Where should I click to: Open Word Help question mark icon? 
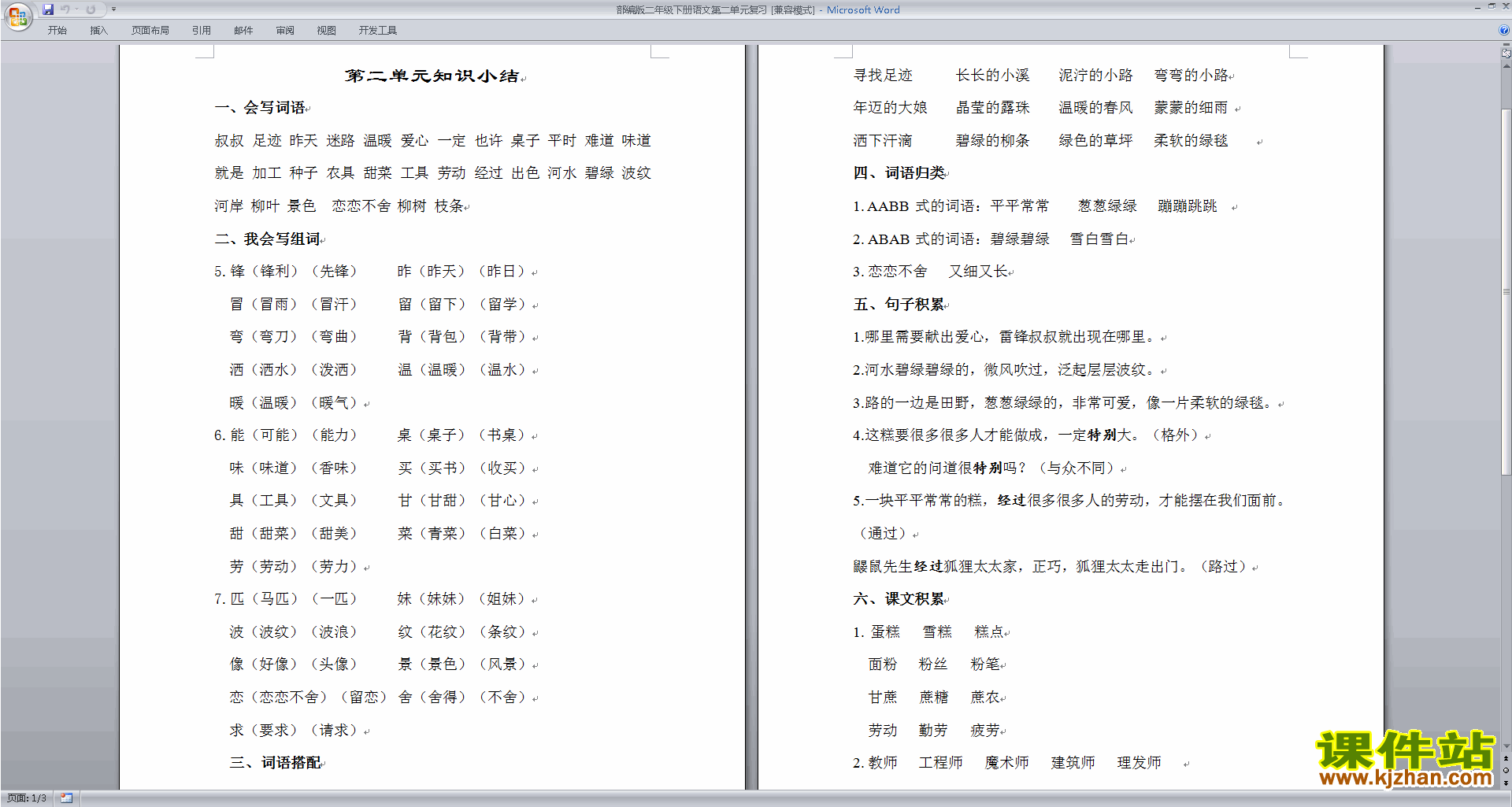point(1504,30)
